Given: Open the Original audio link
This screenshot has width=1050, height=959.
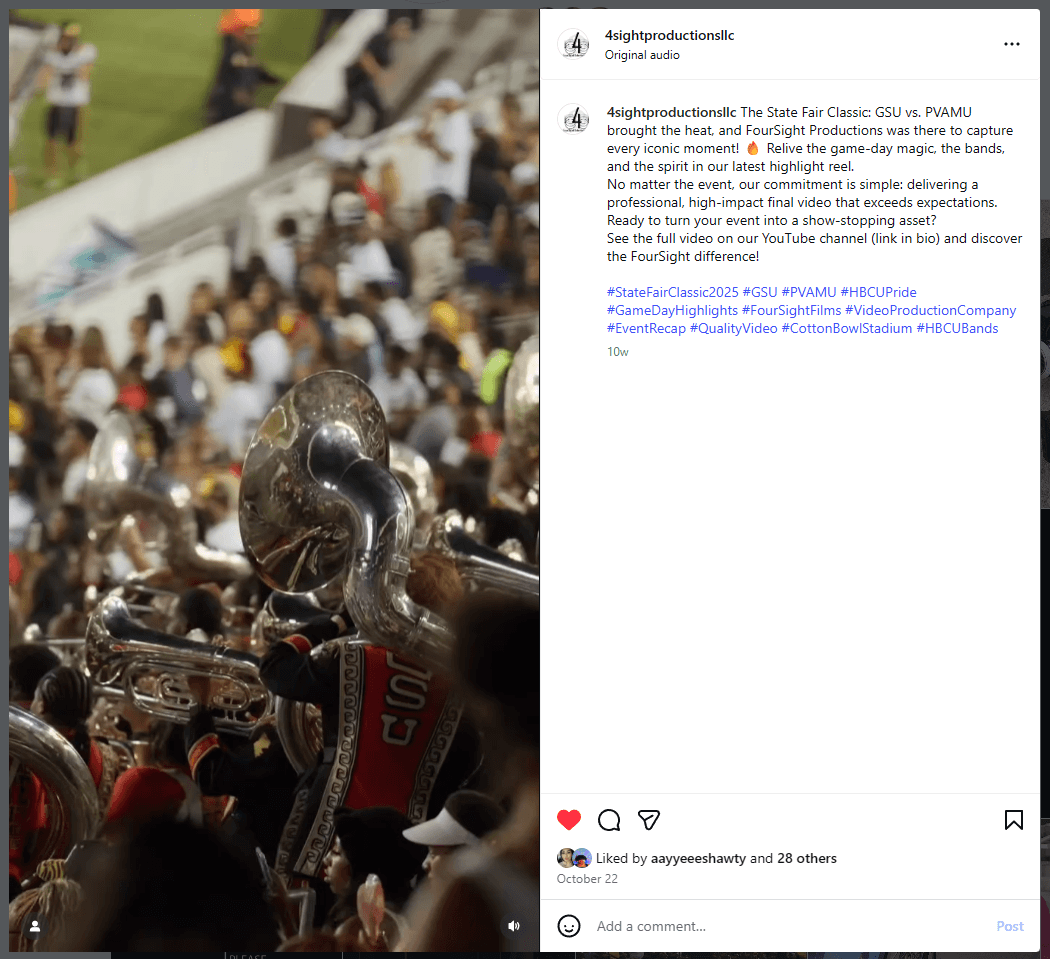Looking at the screenshot, I should (x=642, y=55).
